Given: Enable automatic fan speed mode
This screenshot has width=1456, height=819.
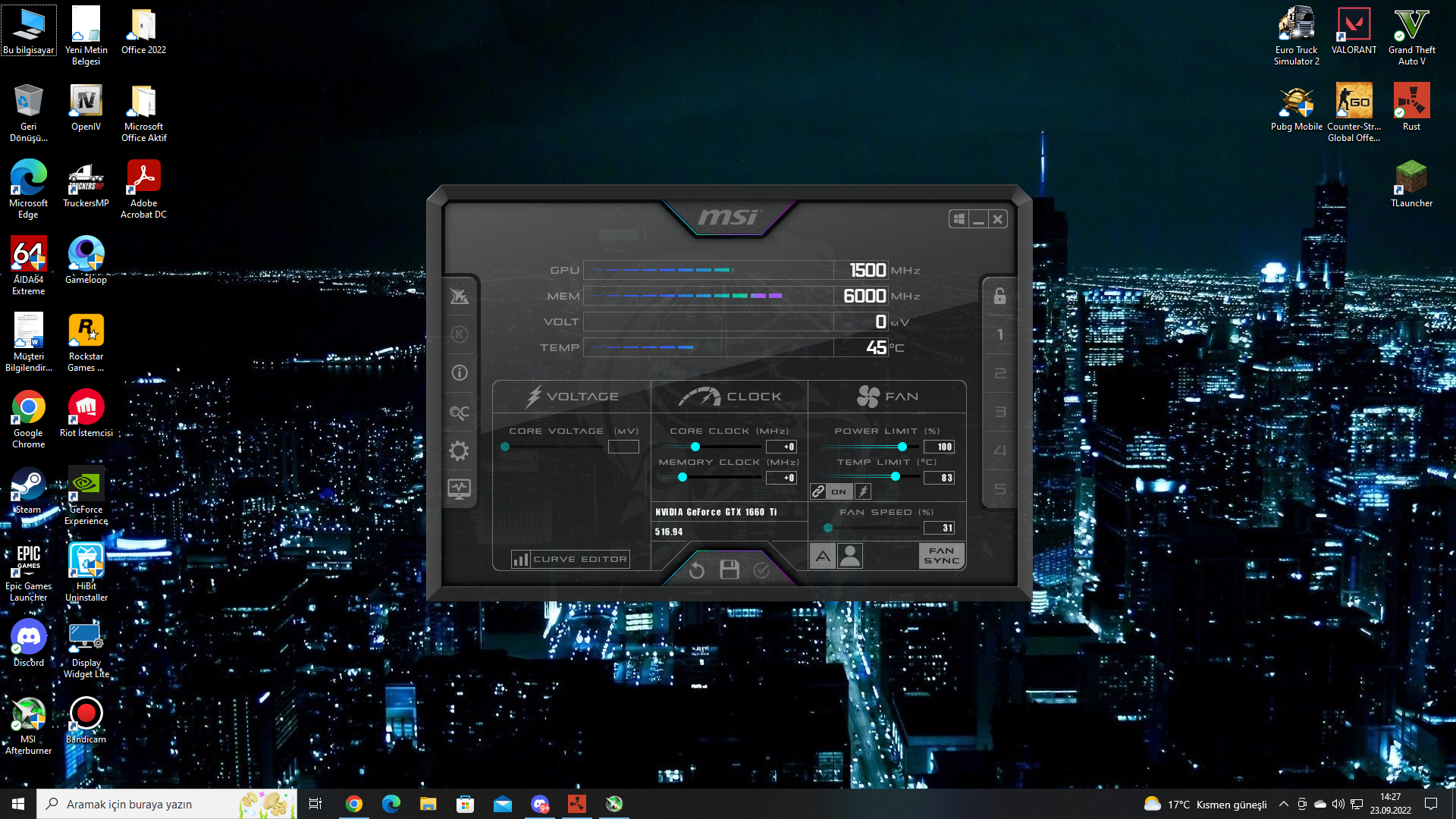Looking at the screenshot, I should pyautogui.click(x=823, y=557).
